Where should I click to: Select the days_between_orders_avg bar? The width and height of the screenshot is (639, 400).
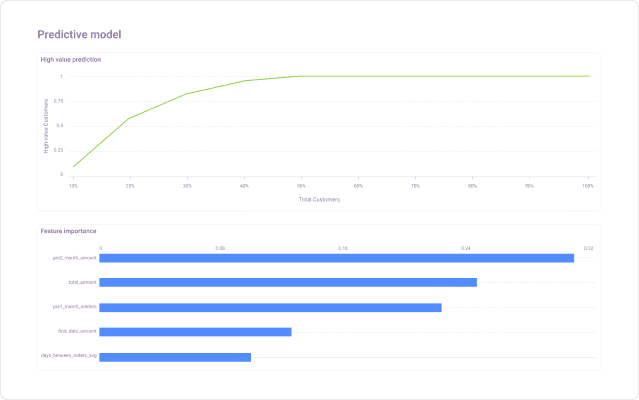(175, 356)
